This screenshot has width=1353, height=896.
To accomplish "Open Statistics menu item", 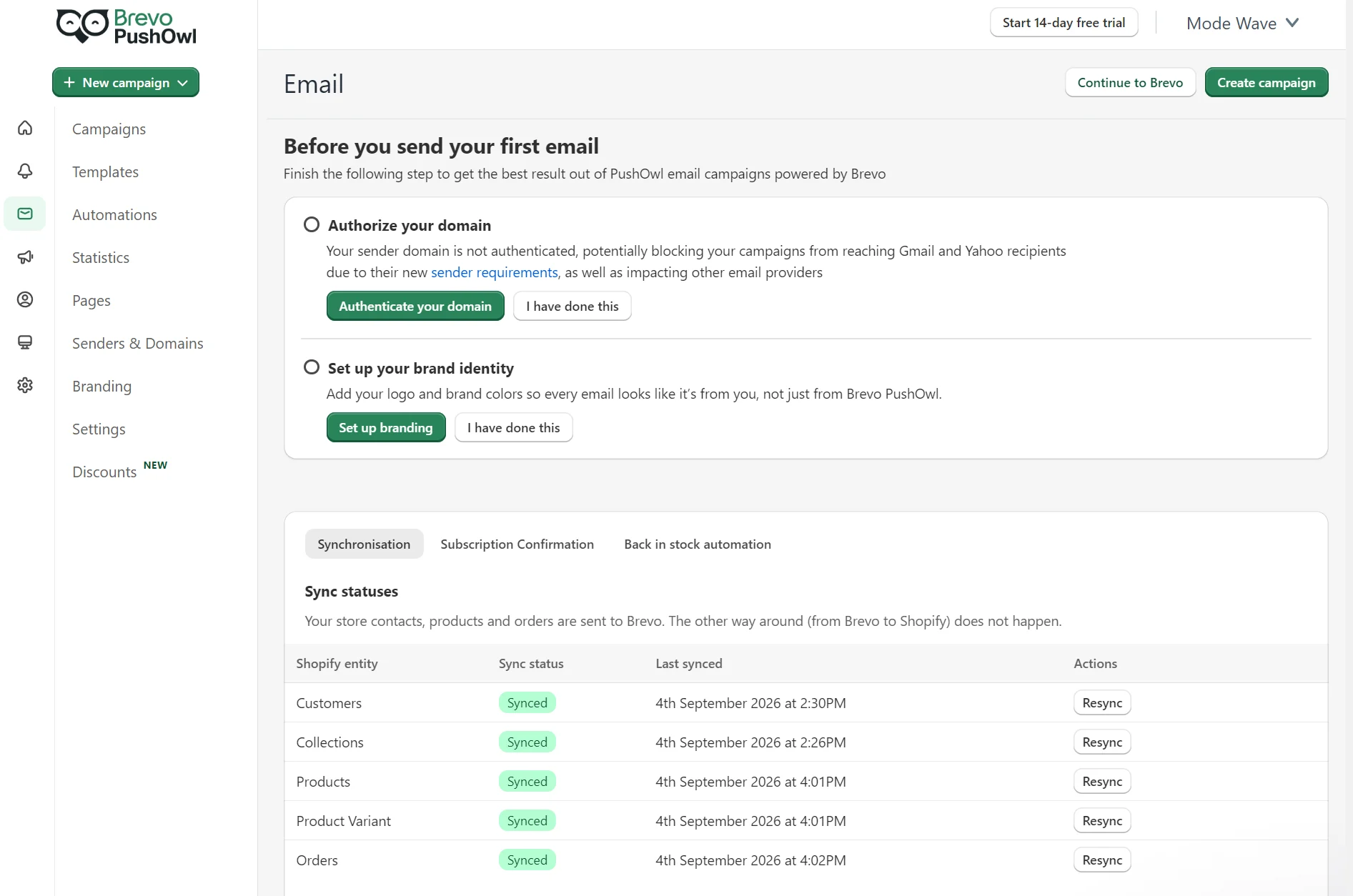I will click(x=101, y=257).
